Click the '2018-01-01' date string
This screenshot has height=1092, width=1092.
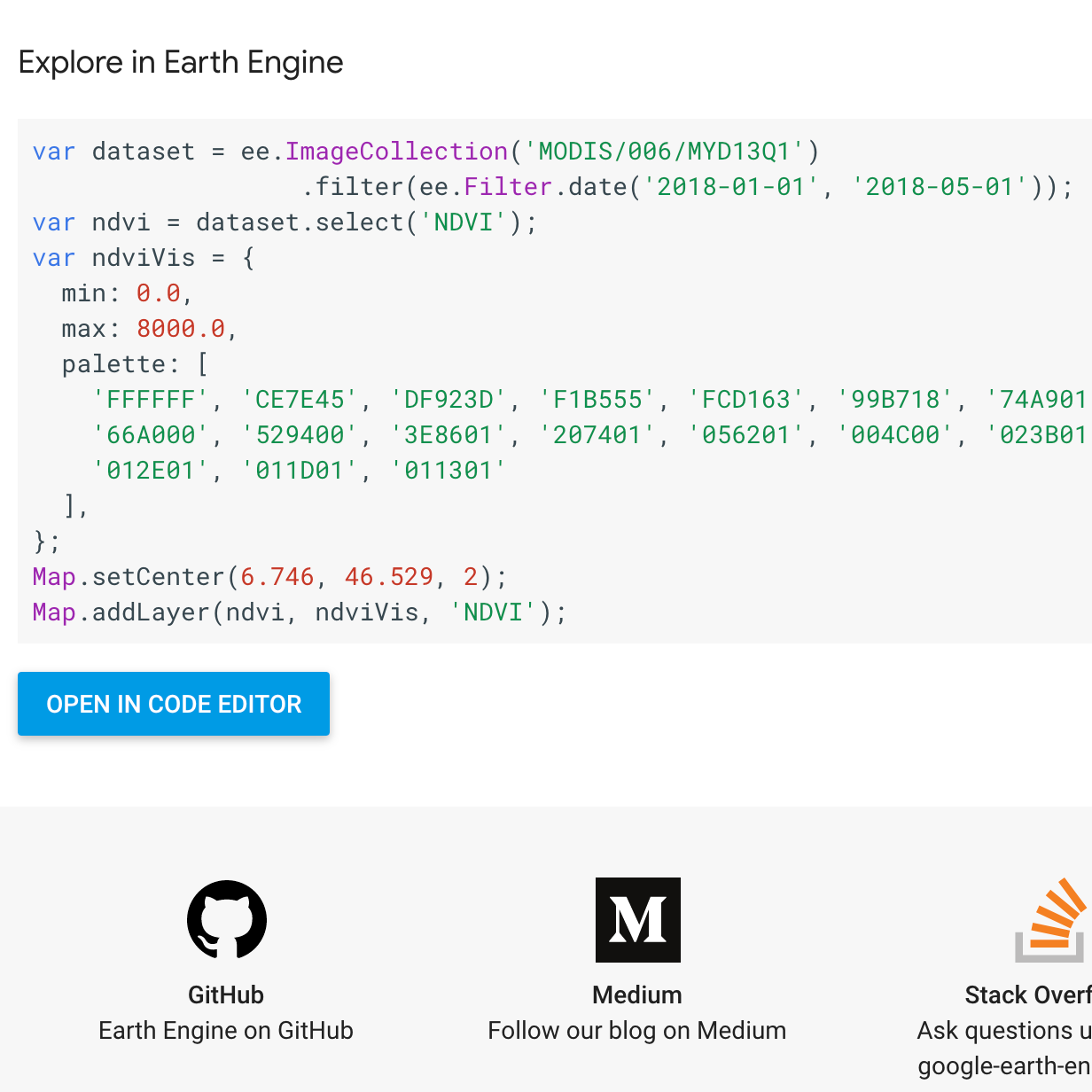[731, 187]
